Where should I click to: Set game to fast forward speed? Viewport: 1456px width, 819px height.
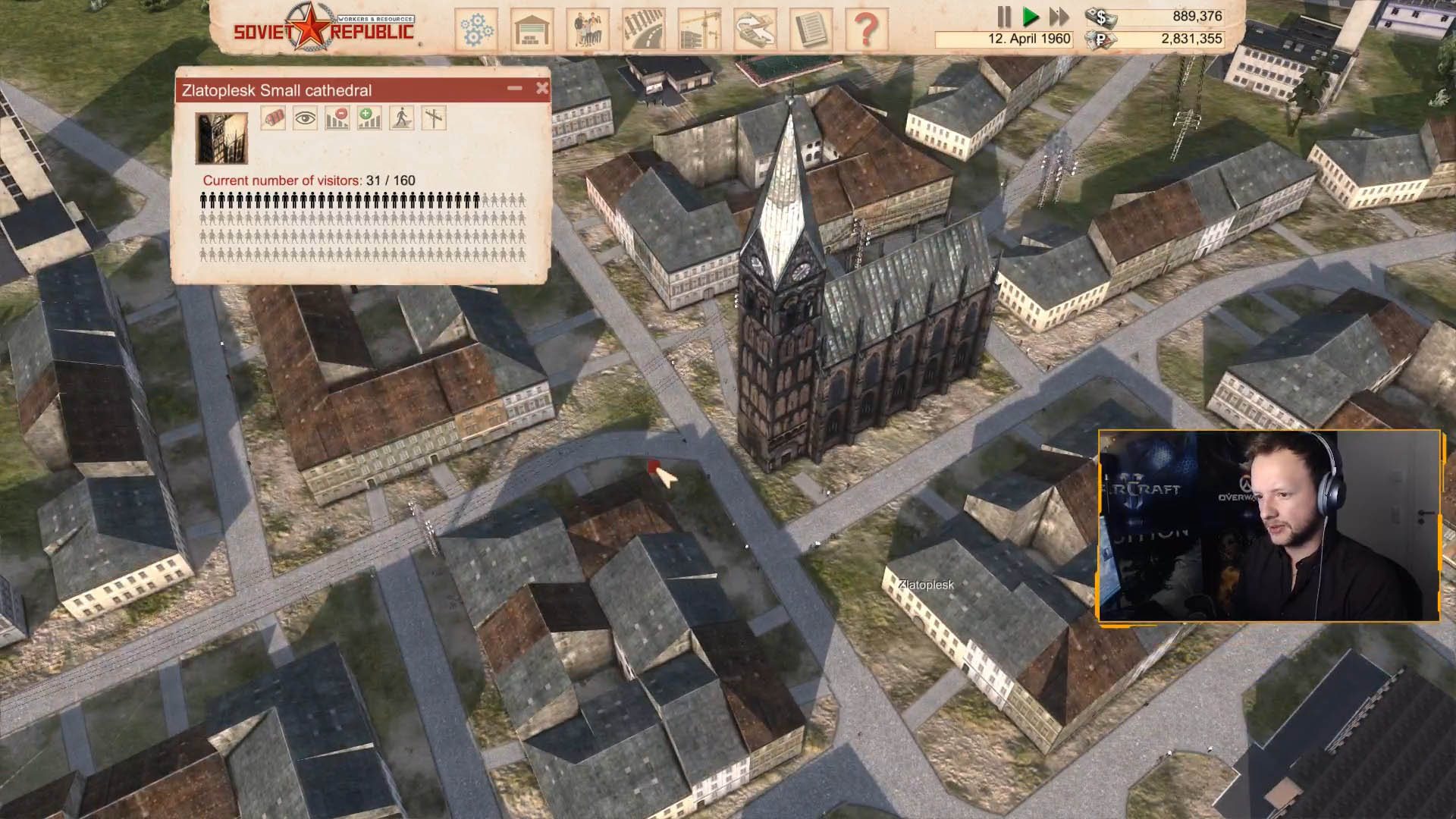pos(1059,16)
